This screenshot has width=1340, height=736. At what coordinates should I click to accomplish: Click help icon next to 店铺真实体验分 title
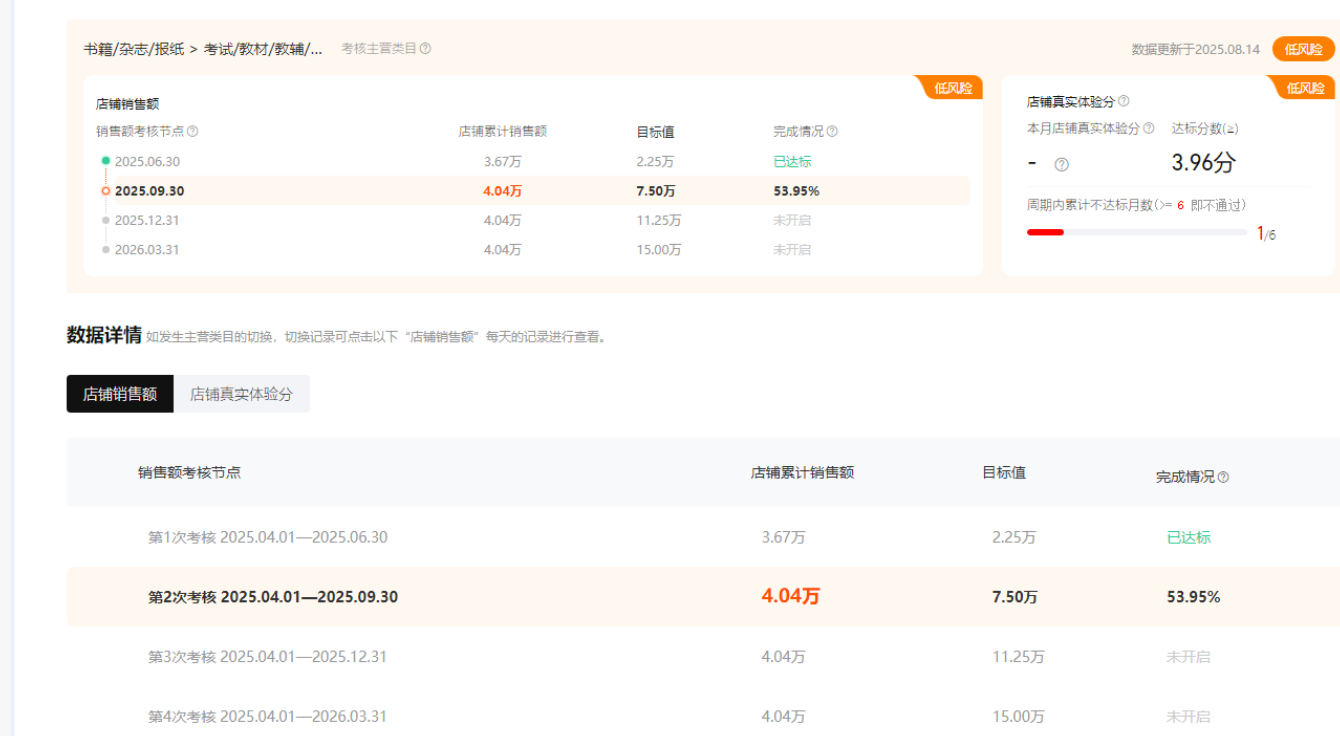[1124, 102]
